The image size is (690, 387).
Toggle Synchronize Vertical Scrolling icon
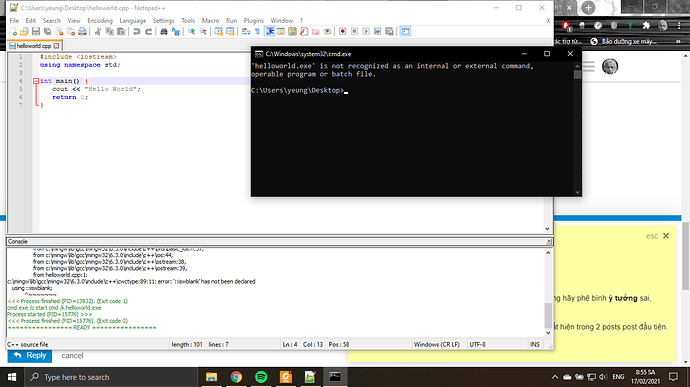[219, 32]
